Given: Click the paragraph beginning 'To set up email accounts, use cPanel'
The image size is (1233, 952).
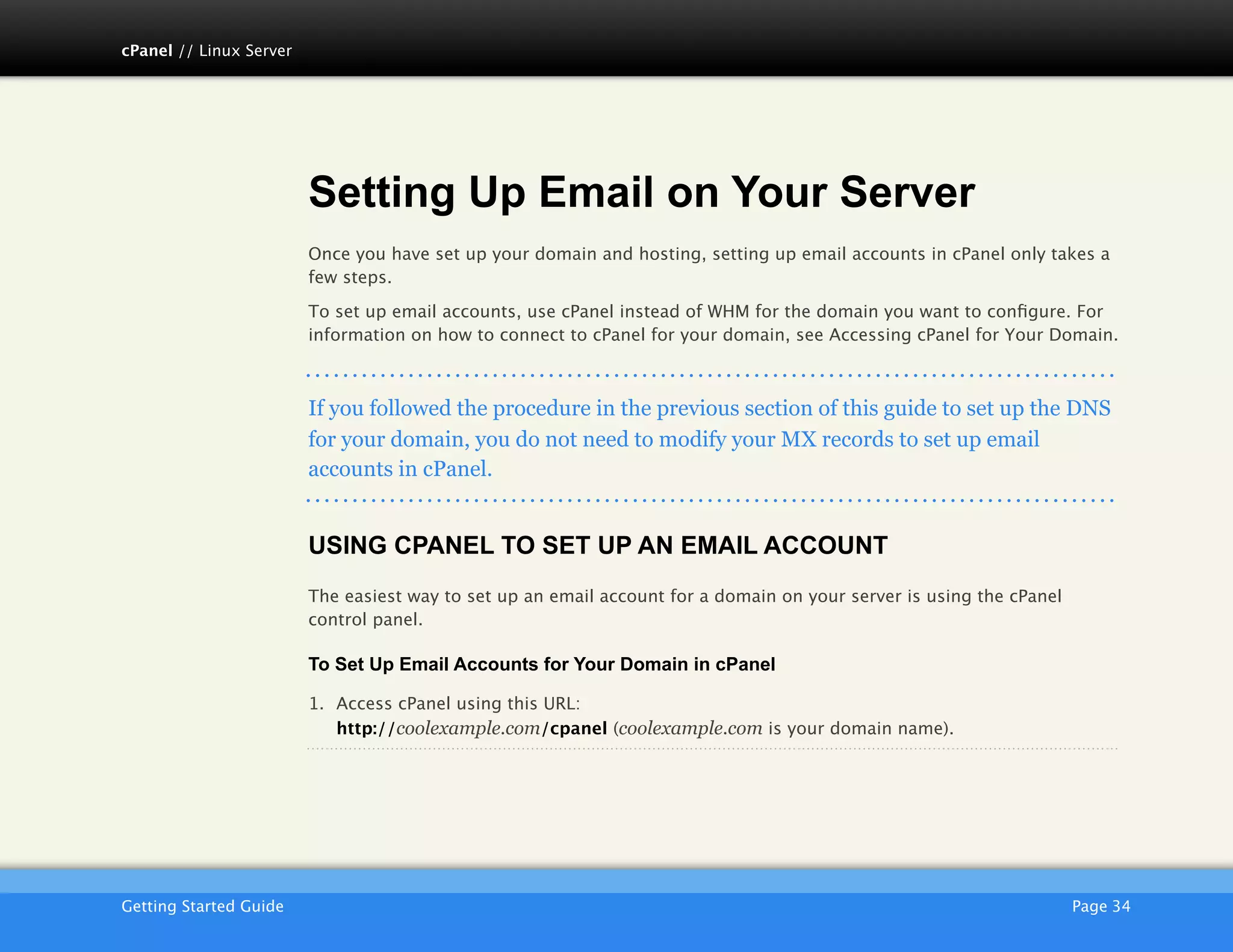Looking at the screenshot, I should coord(713,323).
